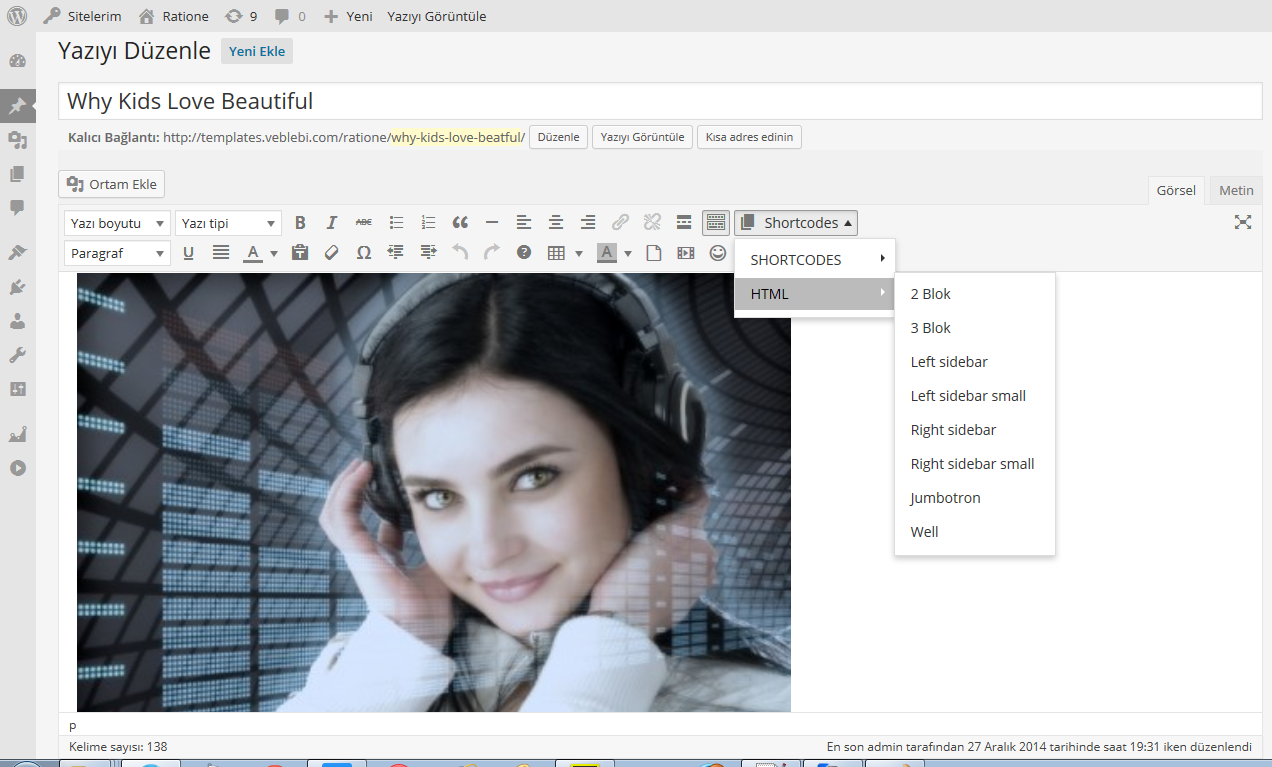
Task: Justify the text alignment
Action: point(221,253)
